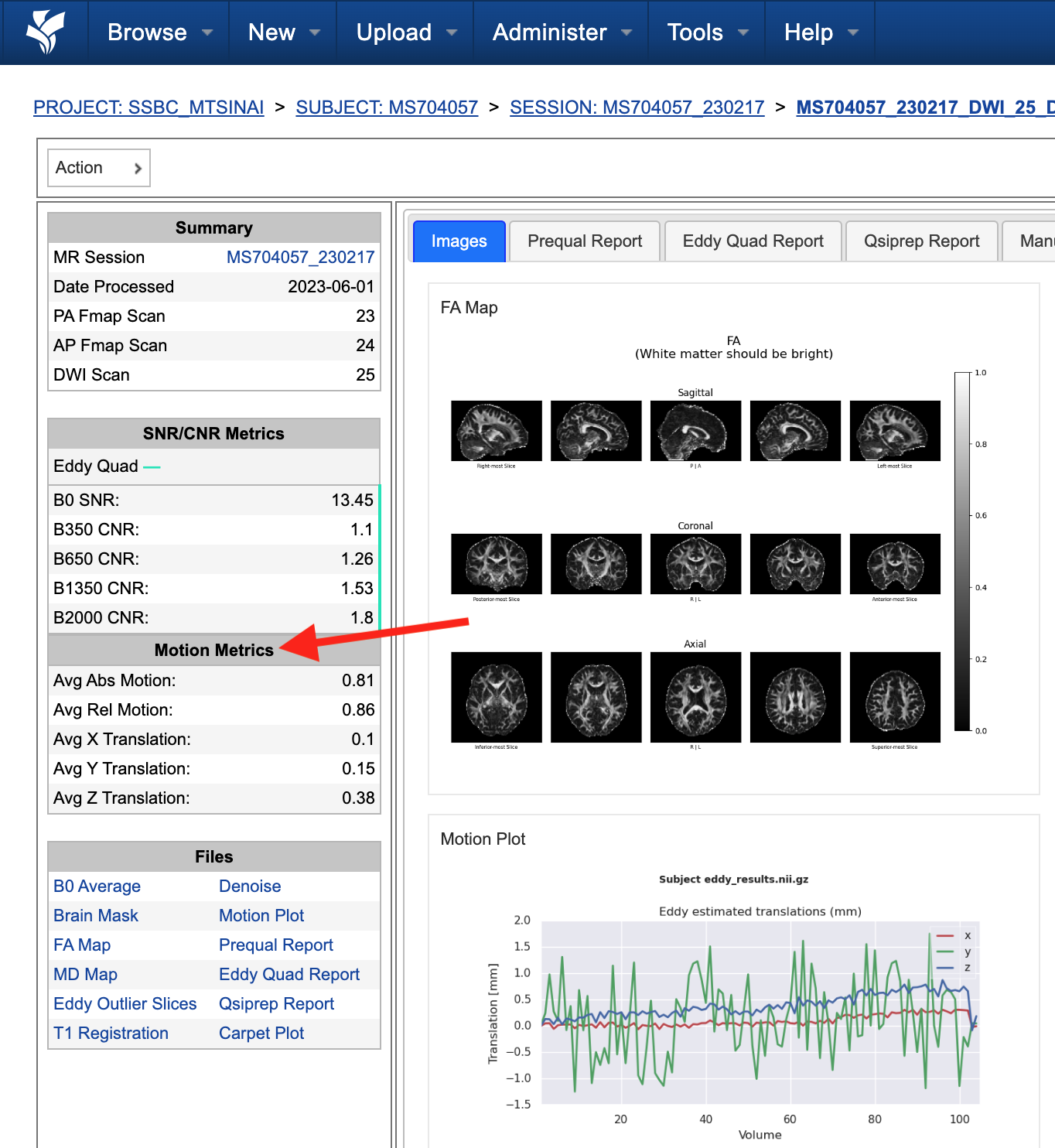1055x1148 pixels.
Task: Switch to the Eddy Quad Report tab
Action: click(753, 241)
